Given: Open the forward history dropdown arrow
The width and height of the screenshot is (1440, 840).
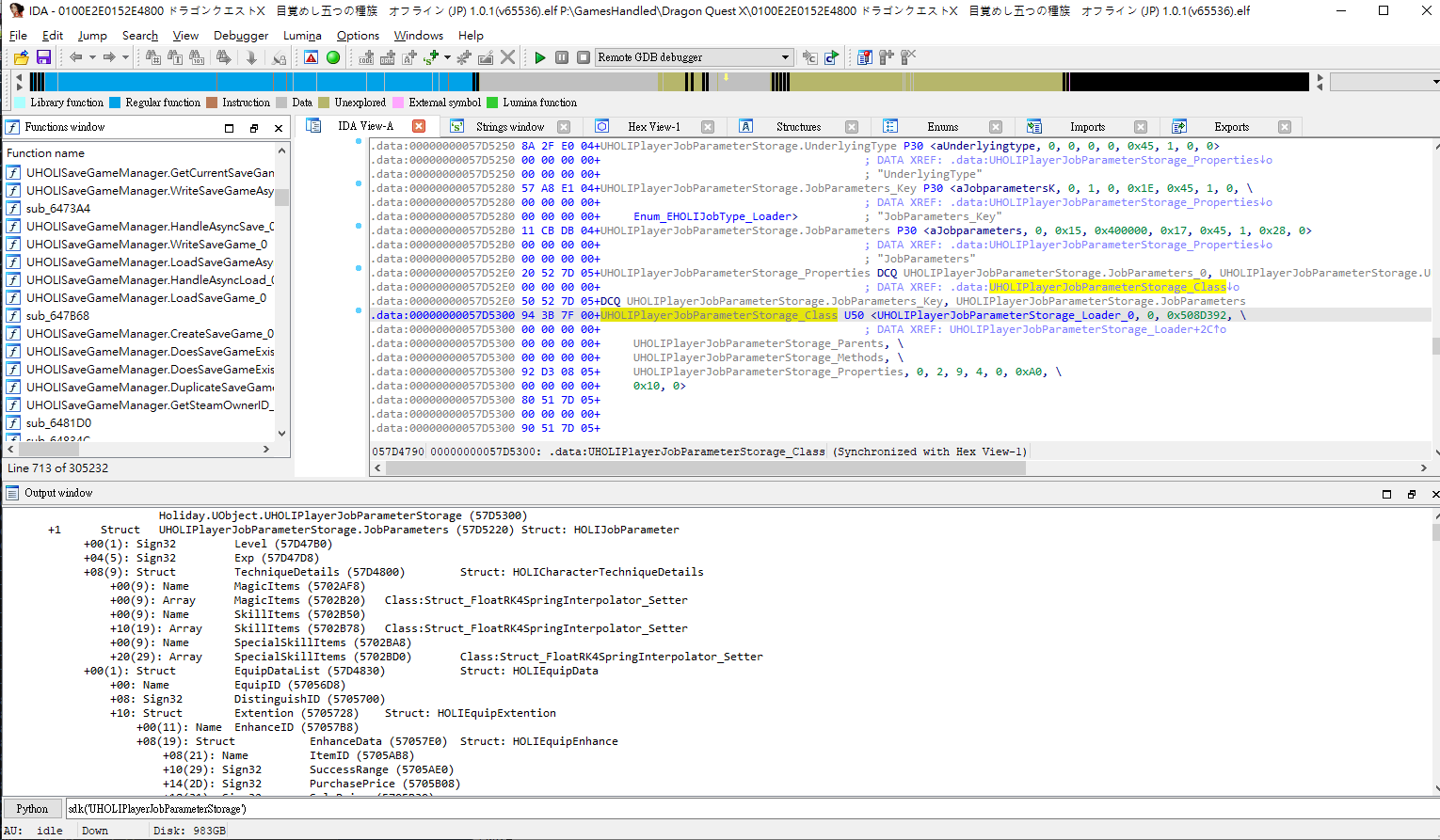Looking at the screenshot, I should (125, 57).
